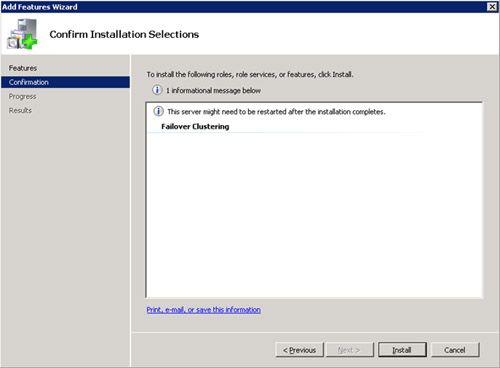Click the server restart warning text
500x368 pixels.
(x=276, y=112)
